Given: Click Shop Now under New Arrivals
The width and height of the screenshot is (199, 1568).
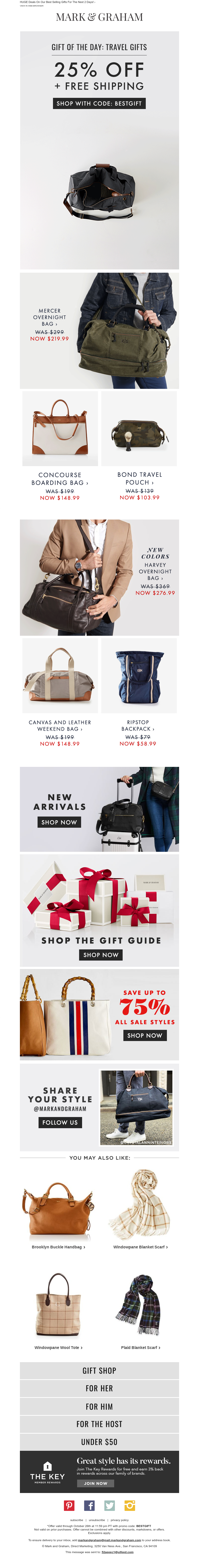Looking at the screenshot, I should pos(59,822).
